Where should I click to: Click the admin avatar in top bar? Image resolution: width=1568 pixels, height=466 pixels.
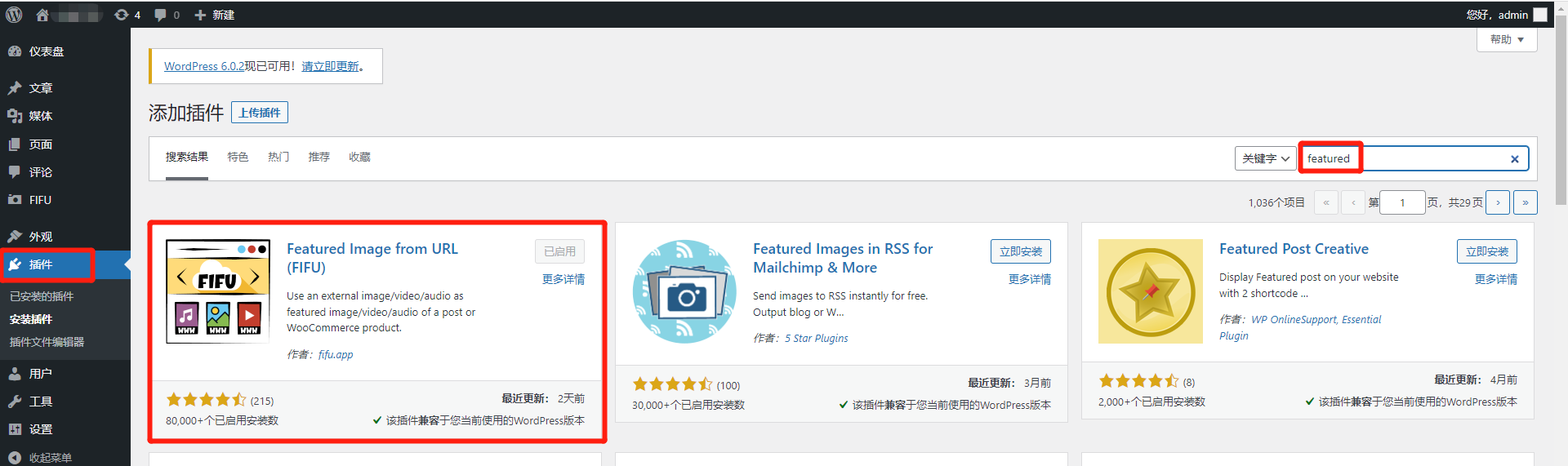[x=1540, y=15]
